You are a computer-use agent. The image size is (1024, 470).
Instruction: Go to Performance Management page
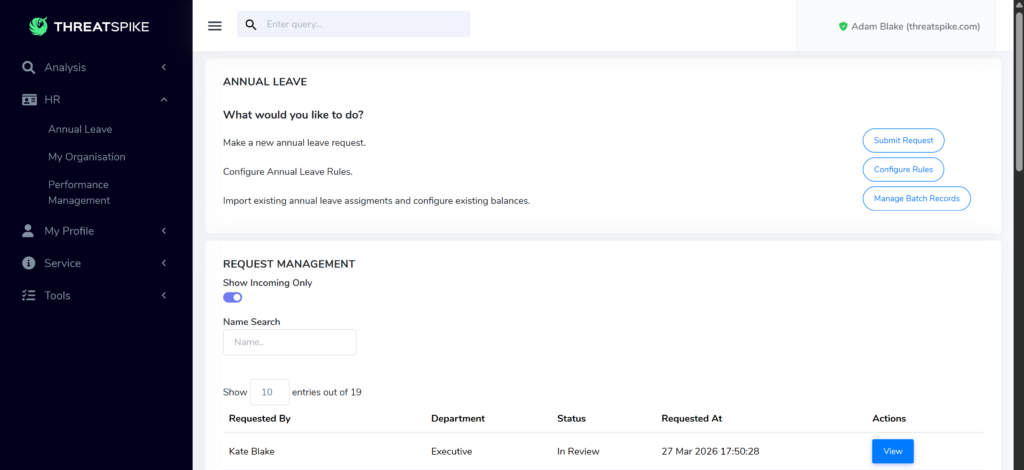79,192
